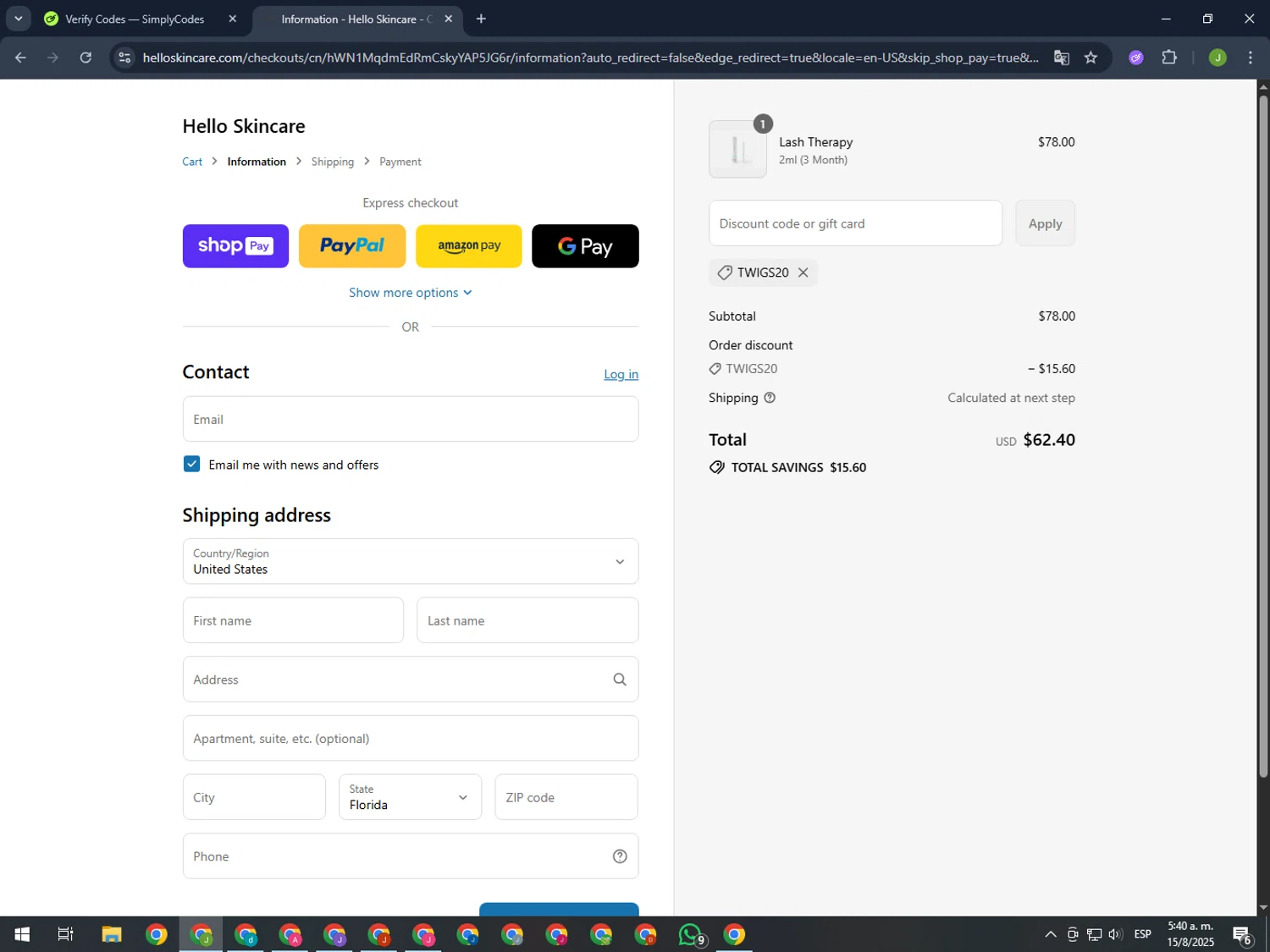Click the Address input field
The height and width of the screenshot is (952, 1270).
point(411,680)
